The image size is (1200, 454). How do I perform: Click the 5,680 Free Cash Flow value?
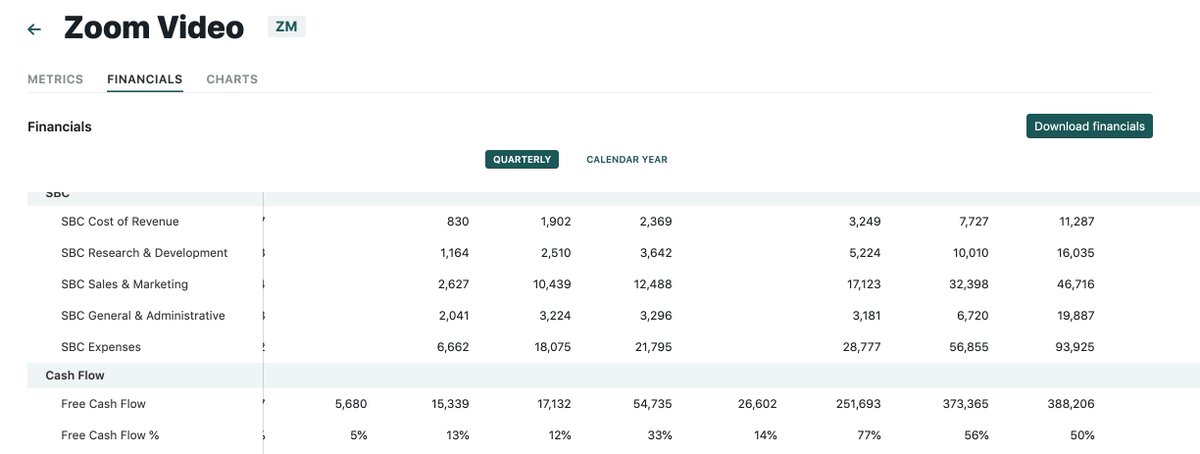click(x=351, y=404)
